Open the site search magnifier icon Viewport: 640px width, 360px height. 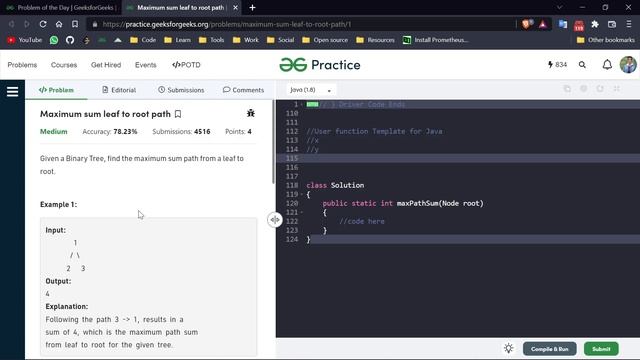click(x=582, y=64)
